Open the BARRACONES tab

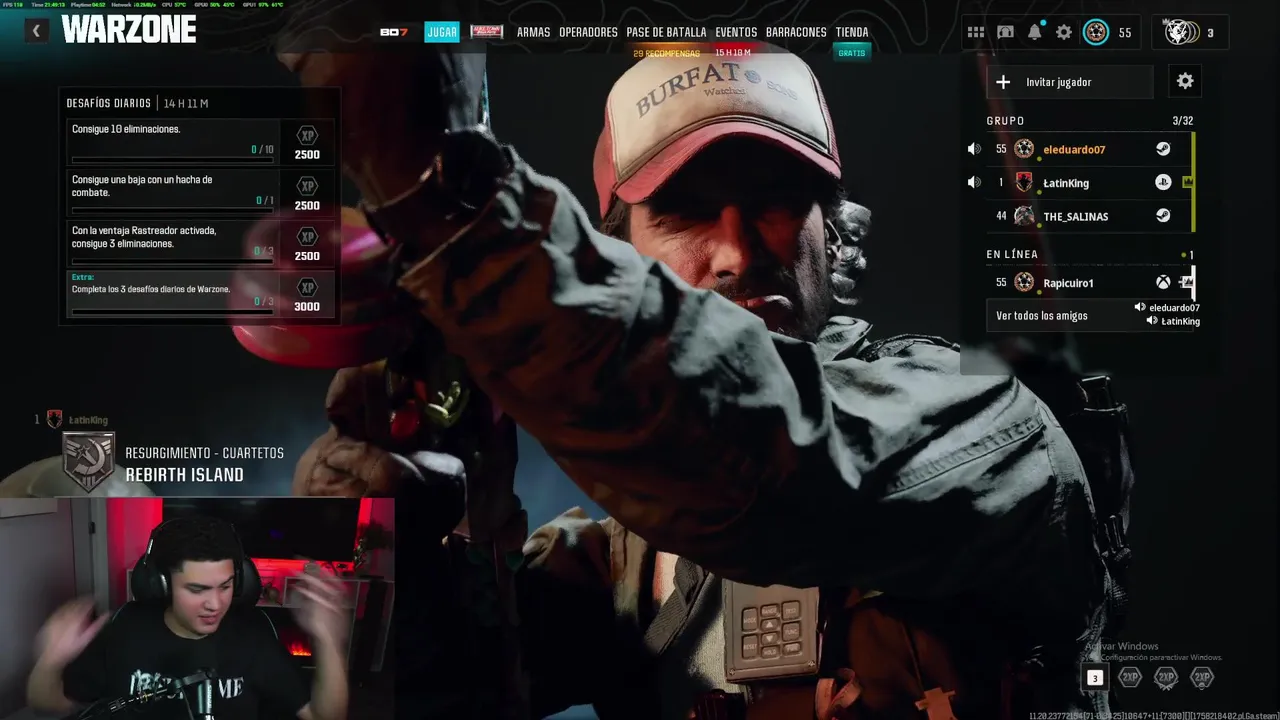pyautogui.click(x=796, y=32)
